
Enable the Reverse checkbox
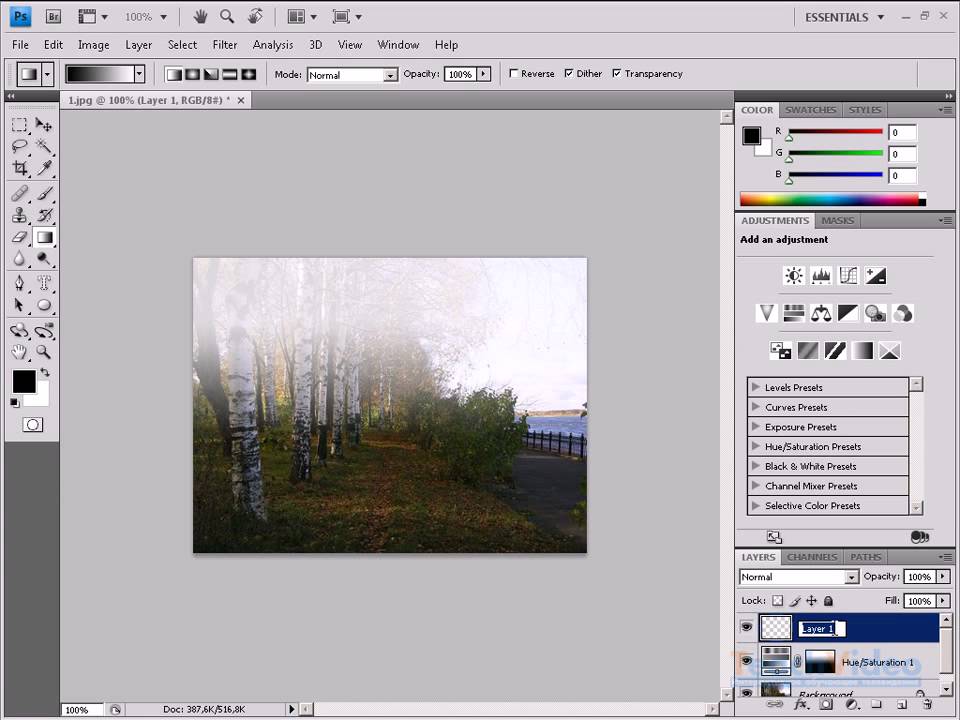click(514, 73)
